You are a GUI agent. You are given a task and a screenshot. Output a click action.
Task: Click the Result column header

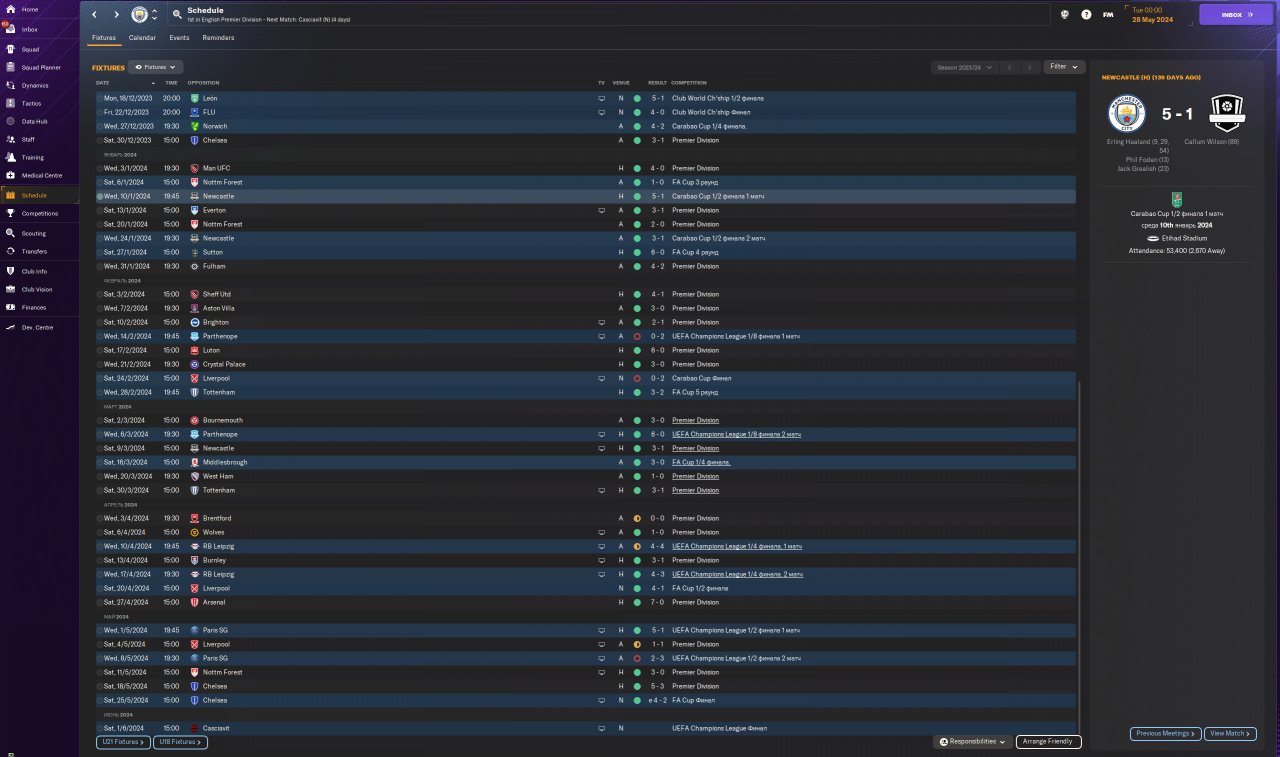pos(657,83)
